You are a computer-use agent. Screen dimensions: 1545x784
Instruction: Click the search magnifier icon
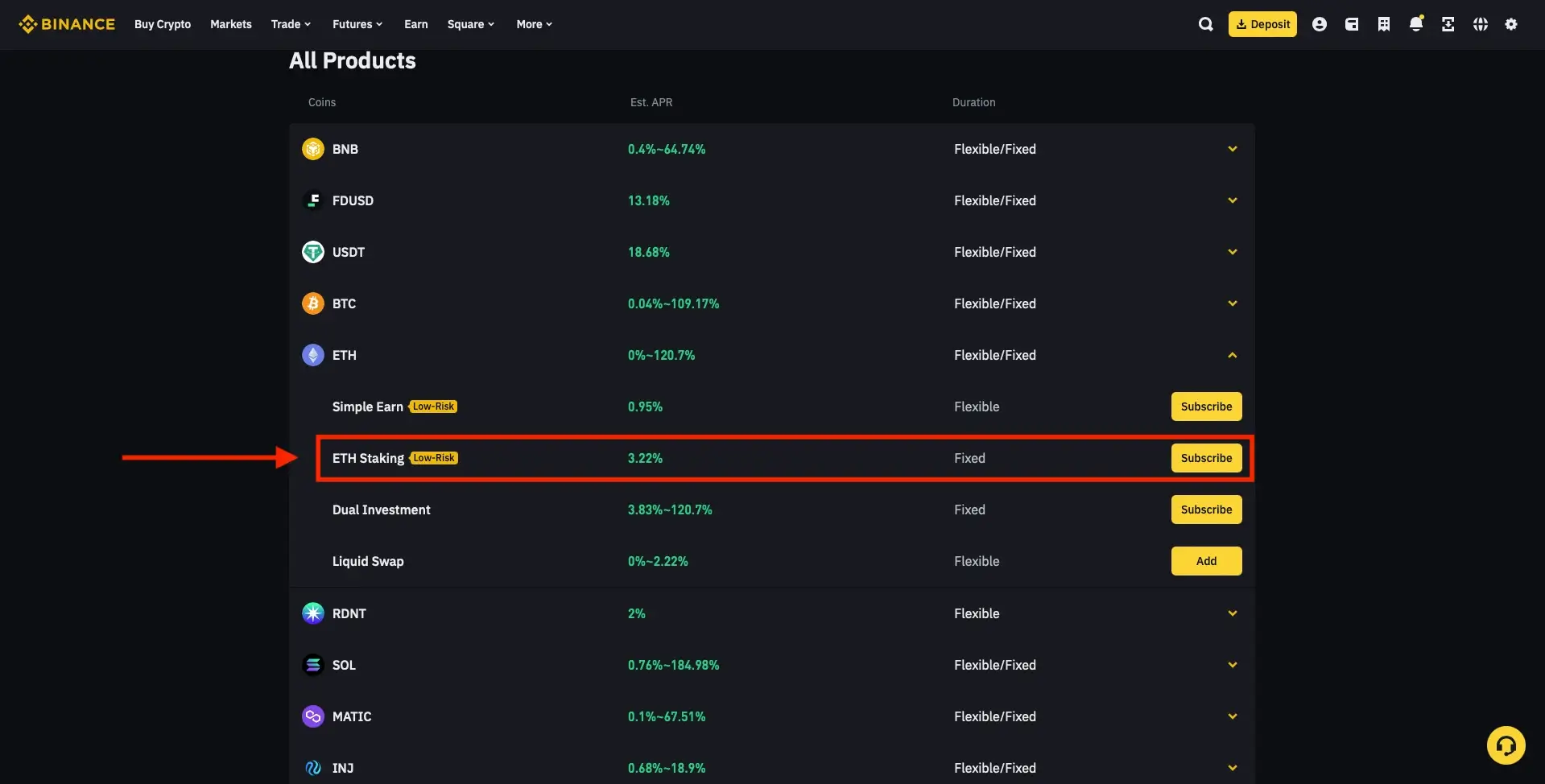click(1205, 24)
